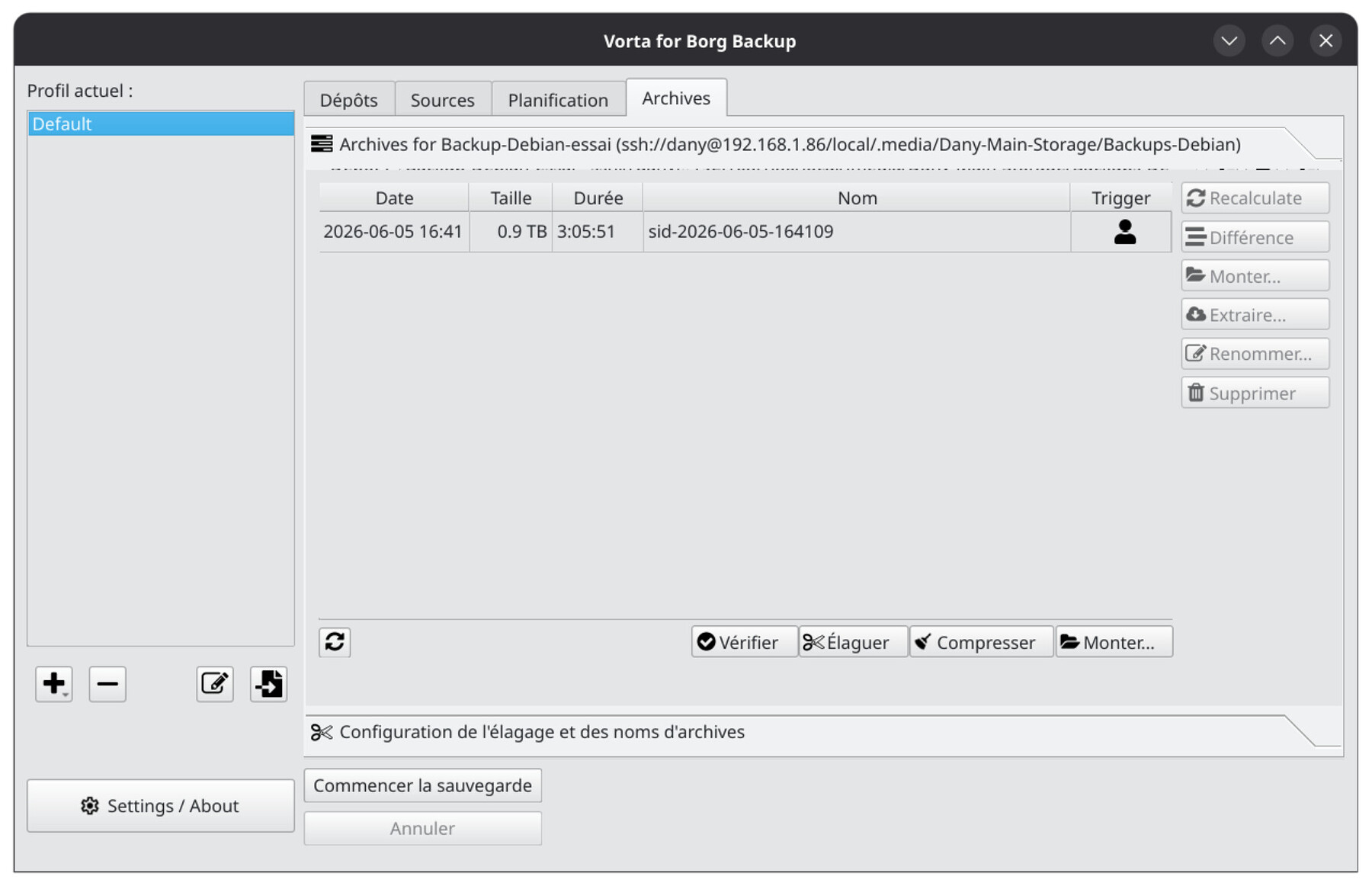Image resolution: width=1372 pixels, height=886 pixels.
Task: Click the refresh archives icon button
Action: 335,642
